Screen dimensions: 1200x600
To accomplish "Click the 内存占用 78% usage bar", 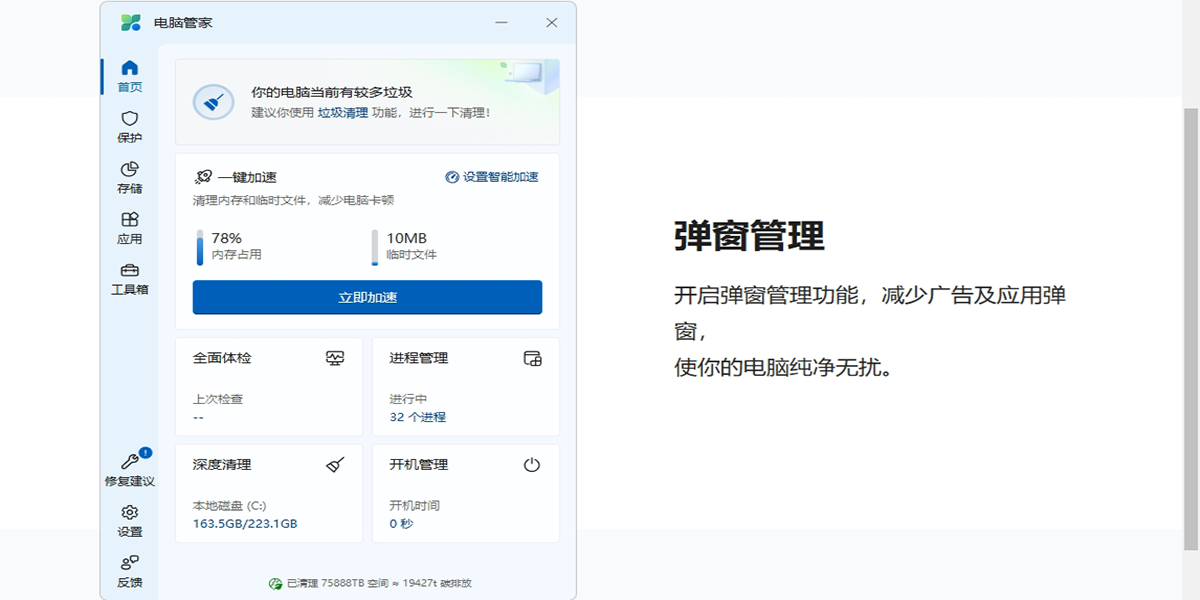I will coord(200,247).
